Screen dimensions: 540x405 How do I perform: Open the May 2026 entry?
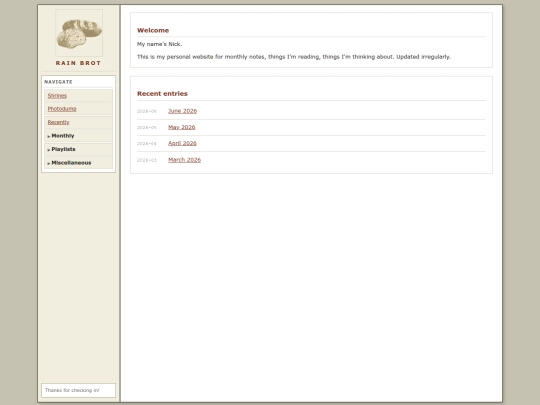(x=181, y=127)
